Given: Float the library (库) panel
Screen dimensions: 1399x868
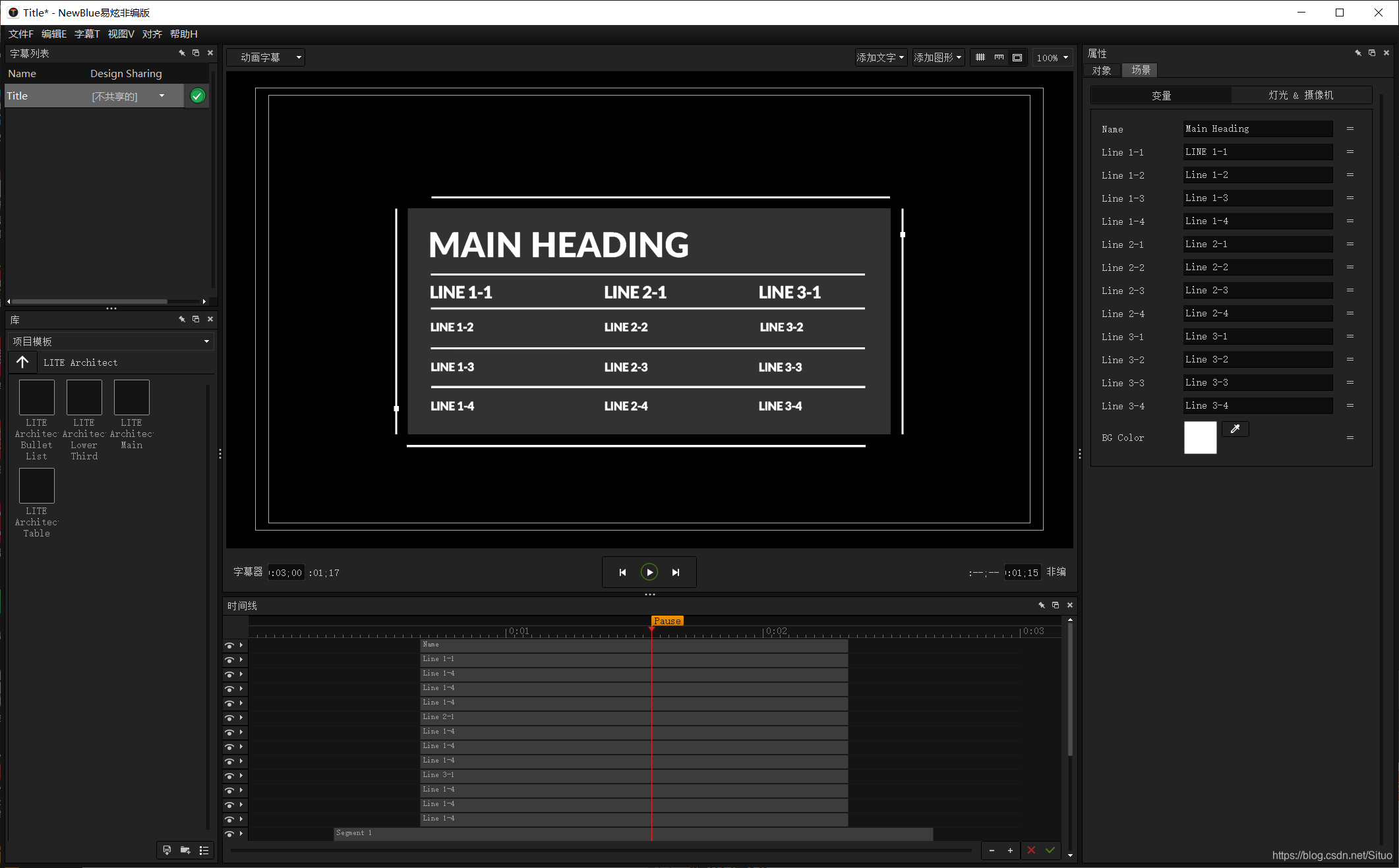Looking at the screenshot, I should point(196,319).
